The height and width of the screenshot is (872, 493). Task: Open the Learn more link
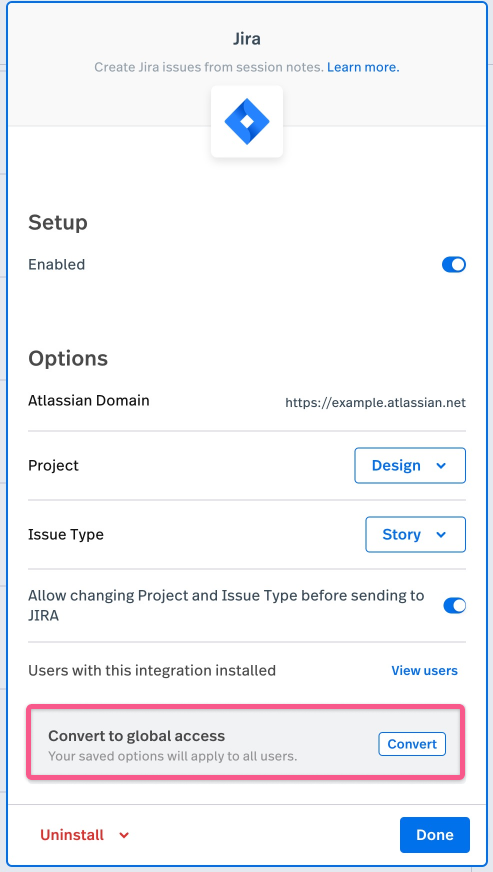[x=363, y=68]
